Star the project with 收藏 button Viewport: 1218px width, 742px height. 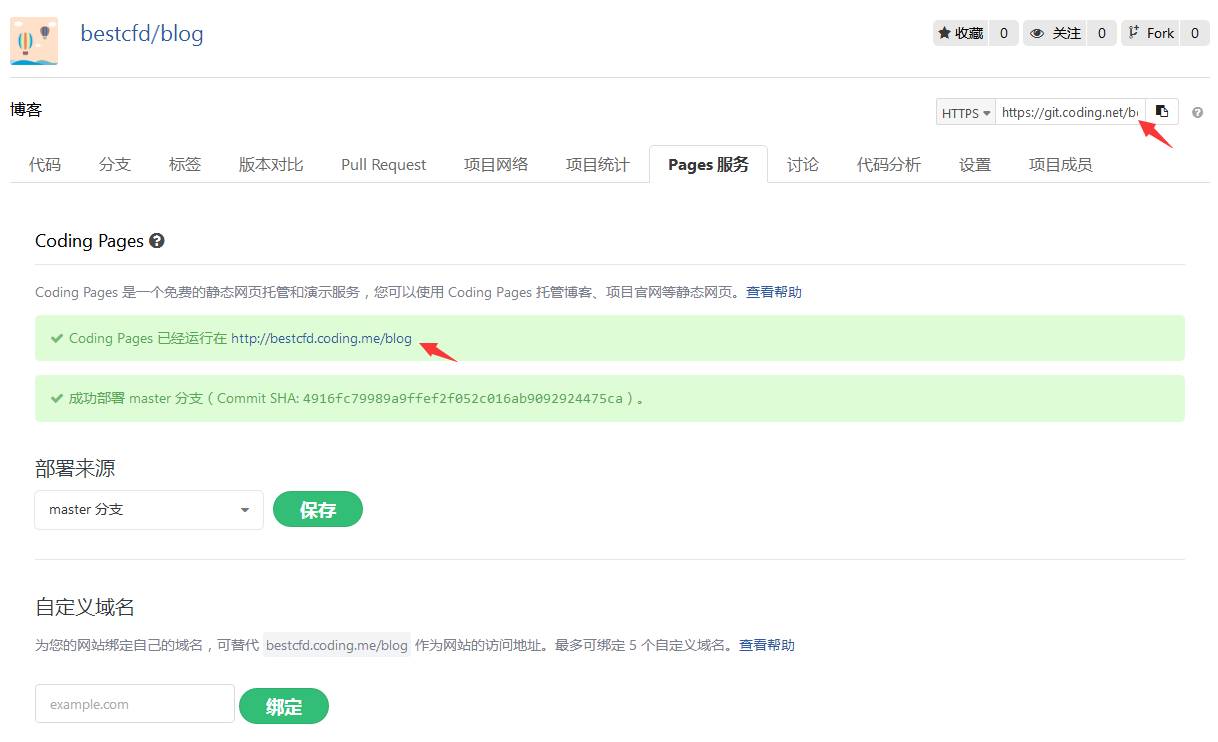point(961,33)
